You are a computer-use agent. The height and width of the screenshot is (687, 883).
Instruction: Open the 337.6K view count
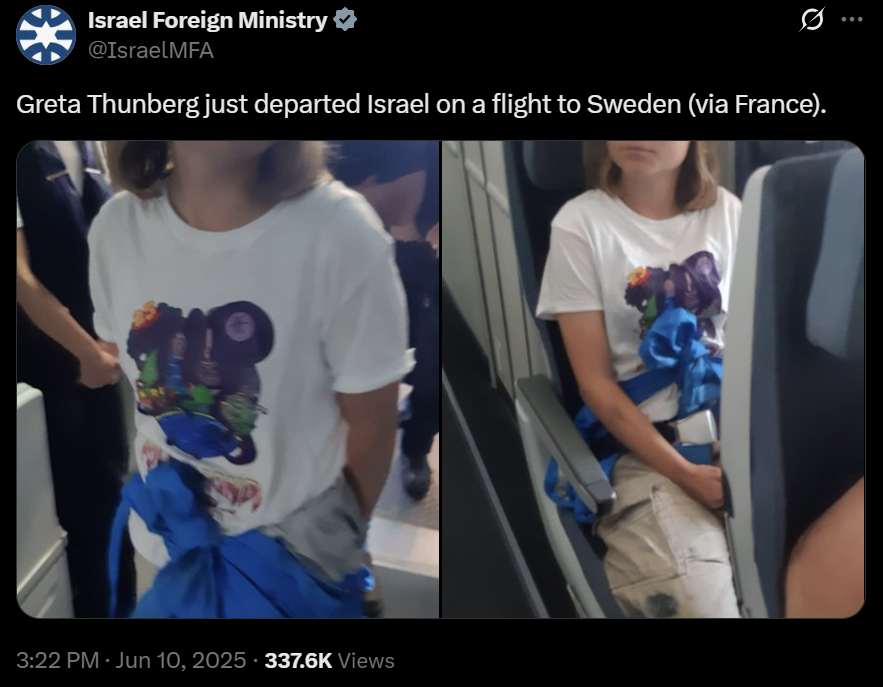point(298,660)
